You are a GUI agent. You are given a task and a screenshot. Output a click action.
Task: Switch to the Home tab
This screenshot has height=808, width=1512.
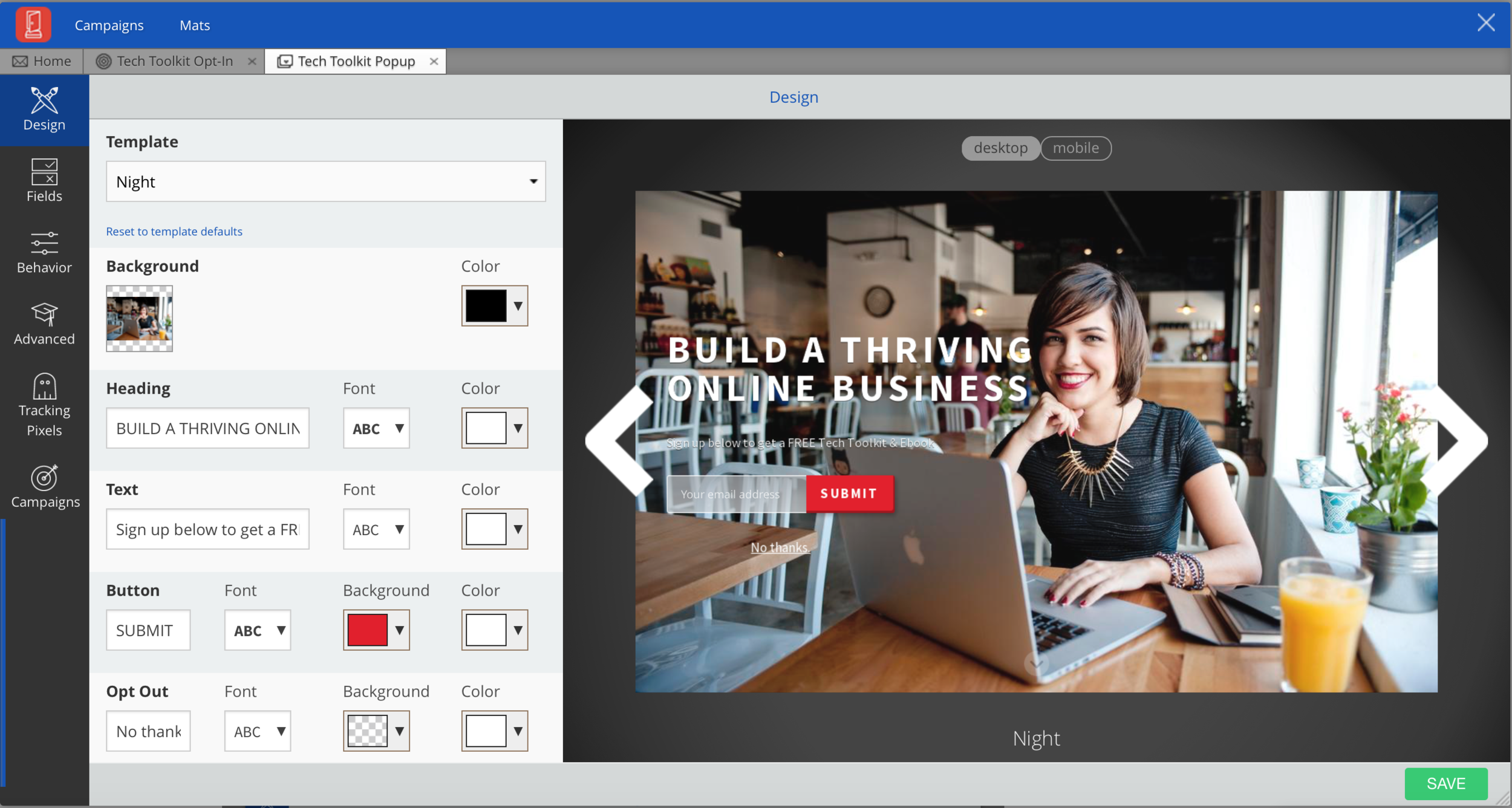coord(41,61)
